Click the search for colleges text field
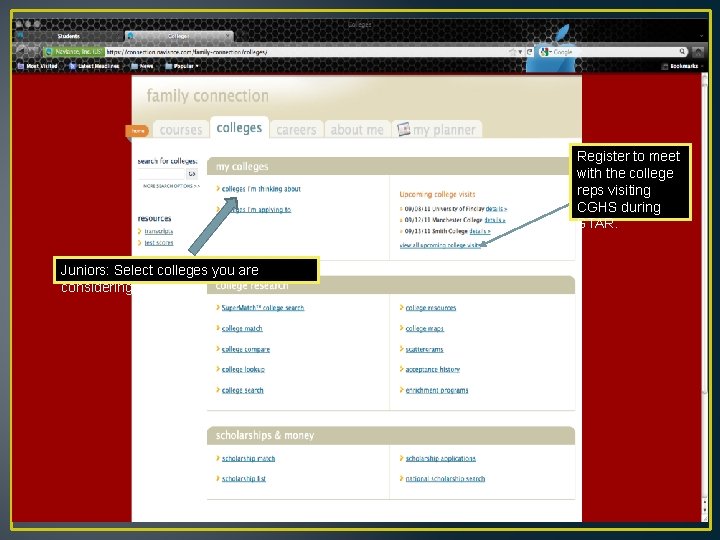The height and width of the screenshot is (540, 720). point(161,174)
